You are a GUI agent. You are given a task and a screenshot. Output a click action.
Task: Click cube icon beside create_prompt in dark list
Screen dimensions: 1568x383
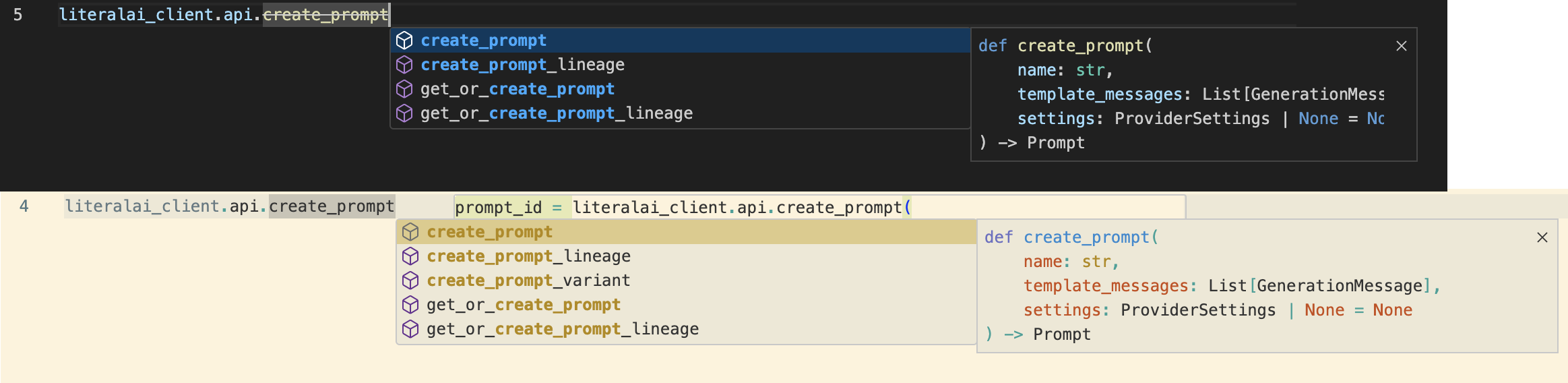[404, 40]
